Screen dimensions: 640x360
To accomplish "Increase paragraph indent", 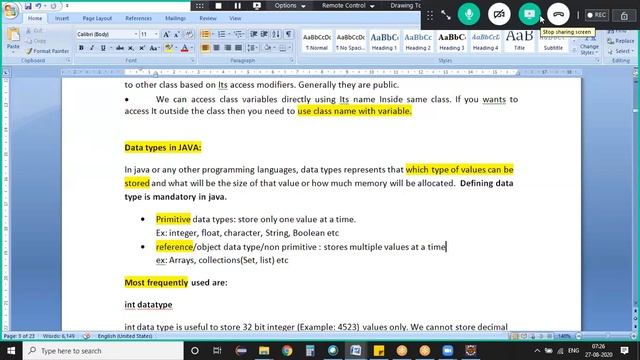I will coord(264,34).
